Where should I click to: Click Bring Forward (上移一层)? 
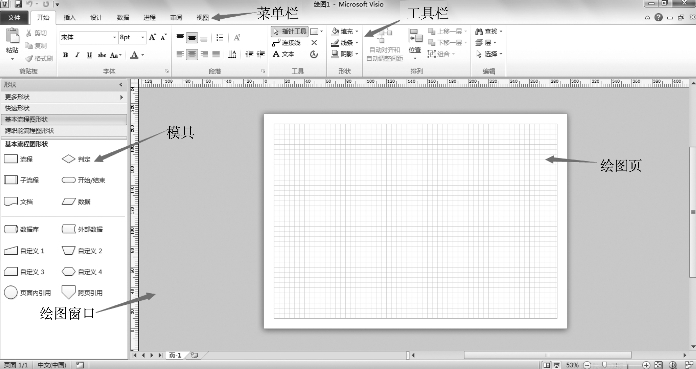(x=447, y=32)
